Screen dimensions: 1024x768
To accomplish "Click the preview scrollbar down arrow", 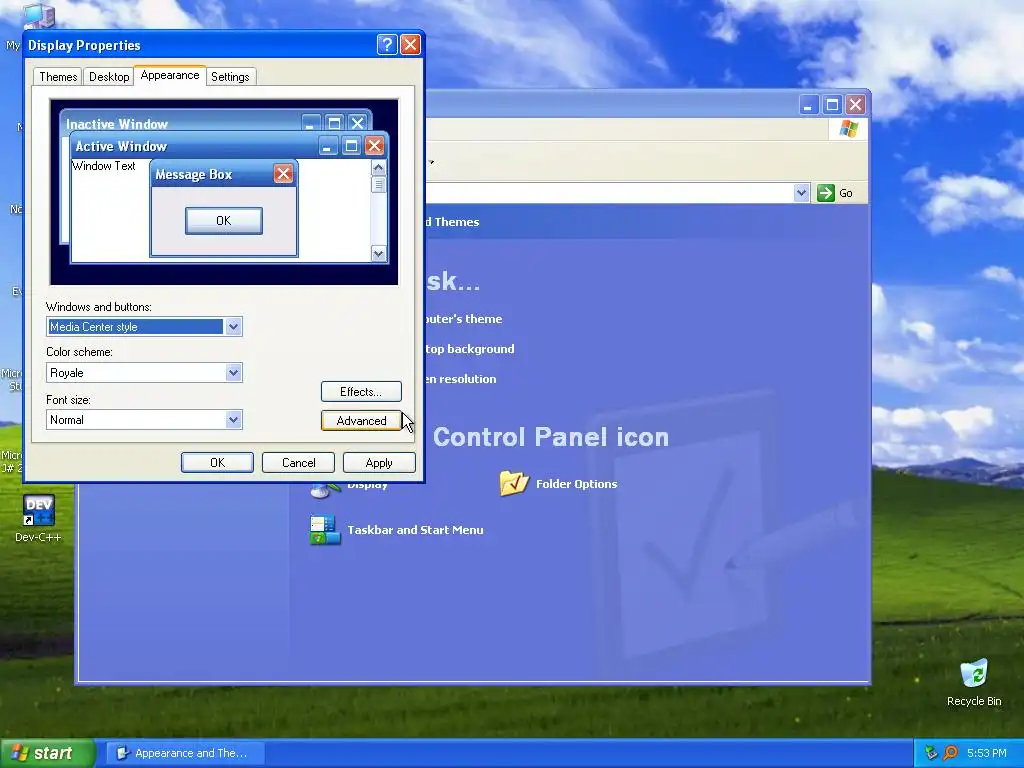I will point(378,253).
